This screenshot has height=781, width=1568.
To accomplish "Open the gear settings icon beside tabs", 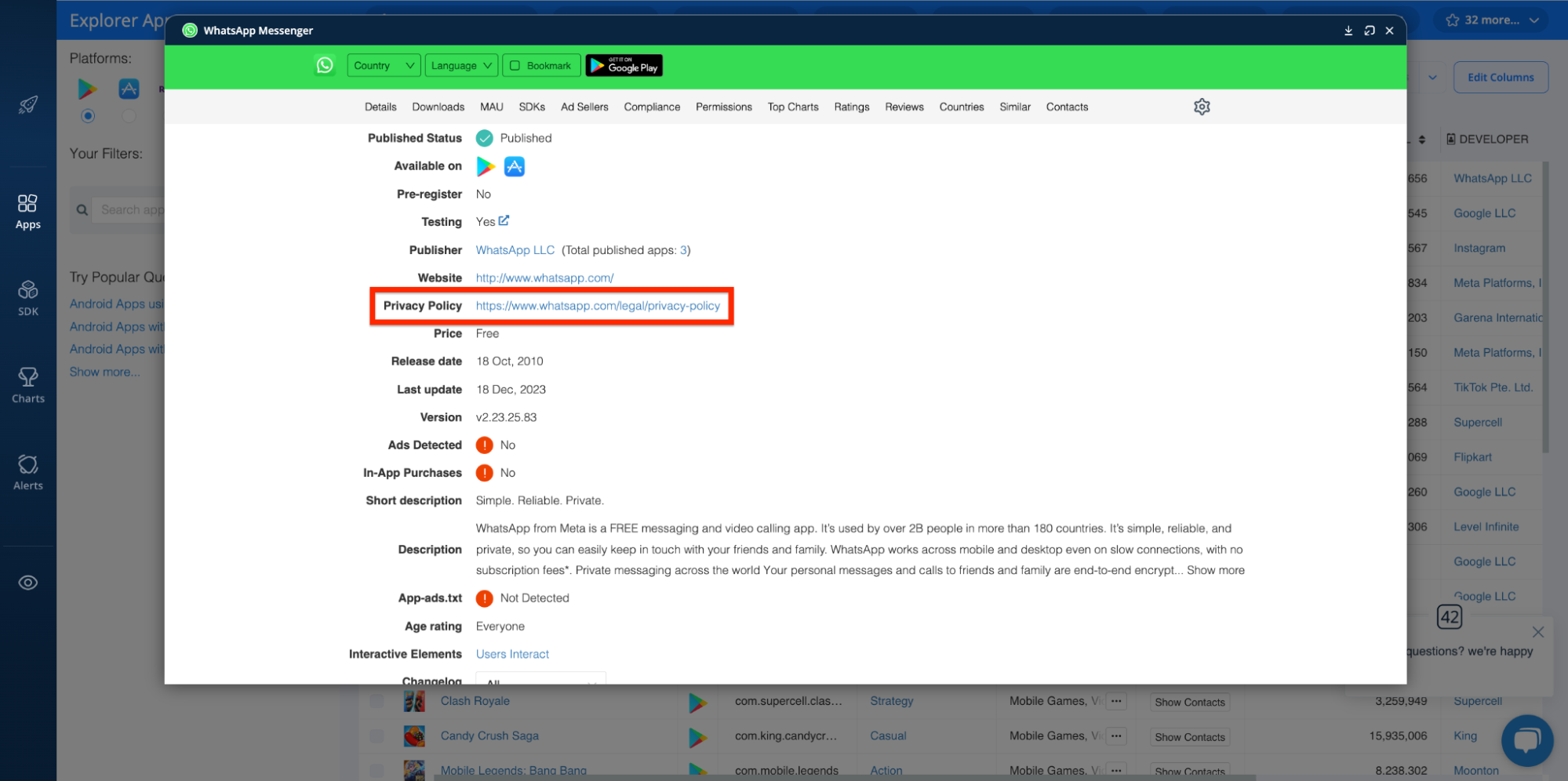I will [x=1202, y=107].
